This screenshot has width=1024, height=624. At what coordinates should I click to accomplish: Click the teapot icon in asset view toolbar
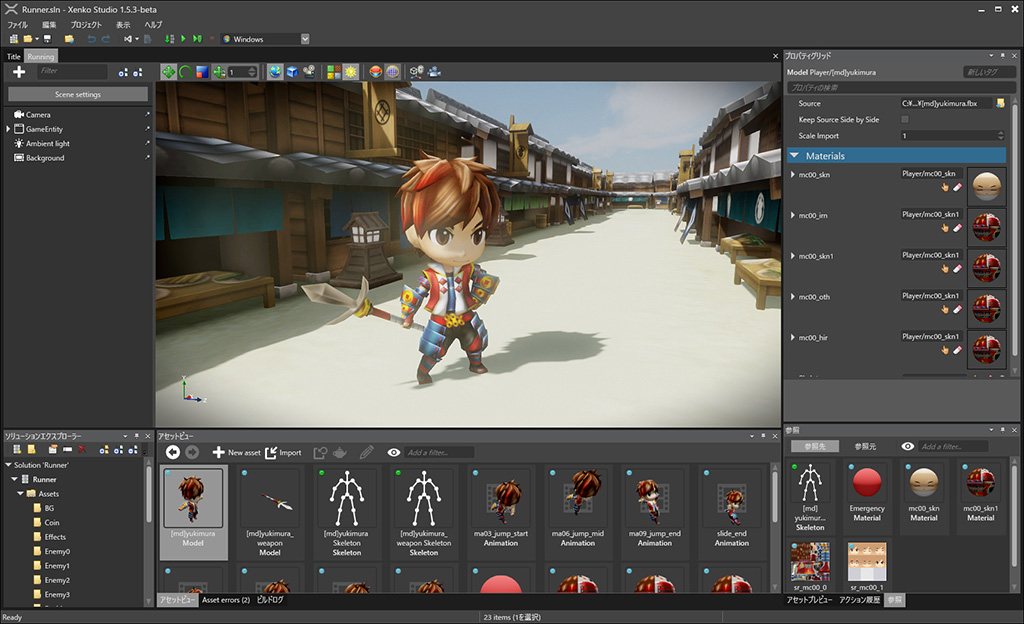(340, 452)
